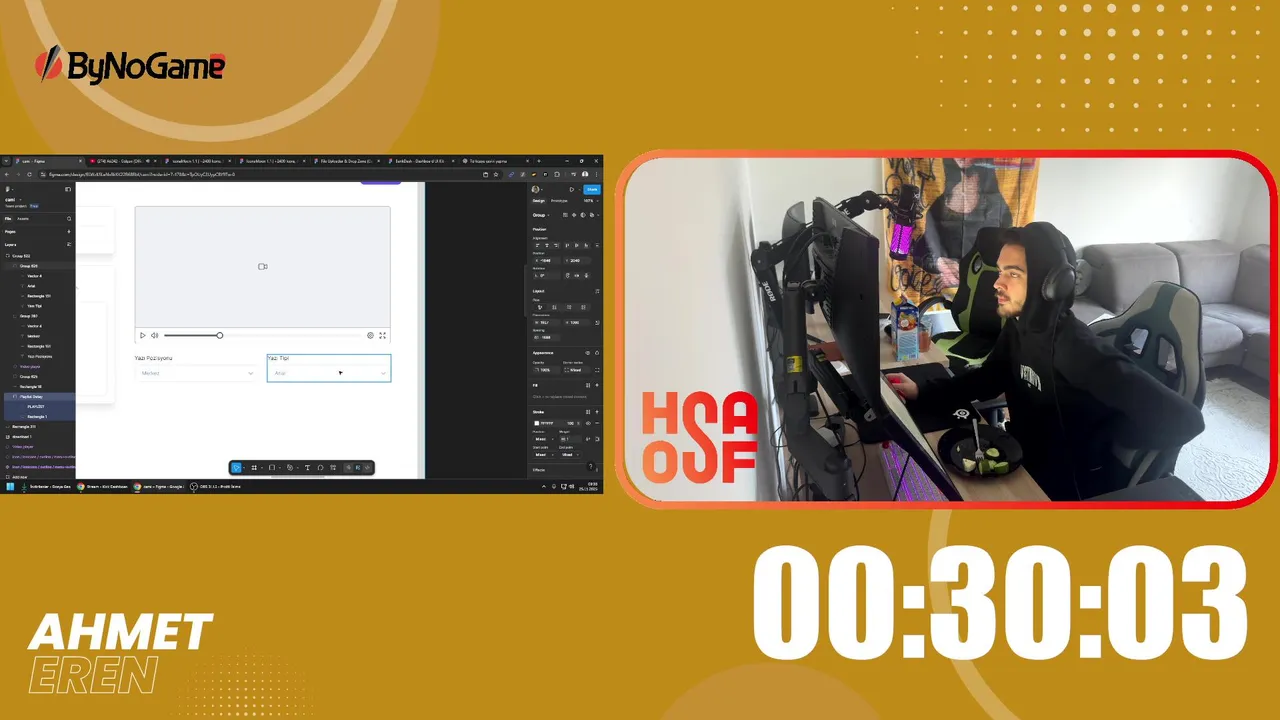
Task: Open the new browser tab plus button
Action: coord(539,161)
